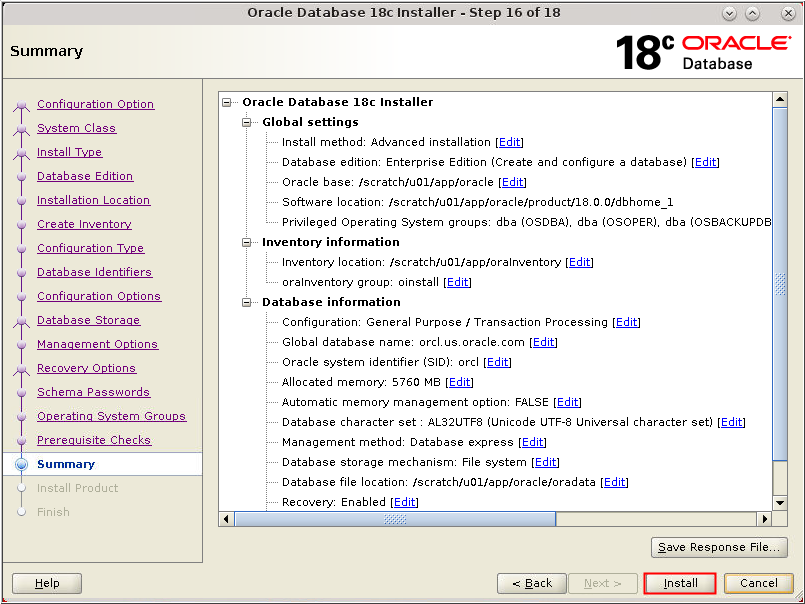Click the vertical scrollbar thumb
The image size is (805, 604).
[780, 284]
